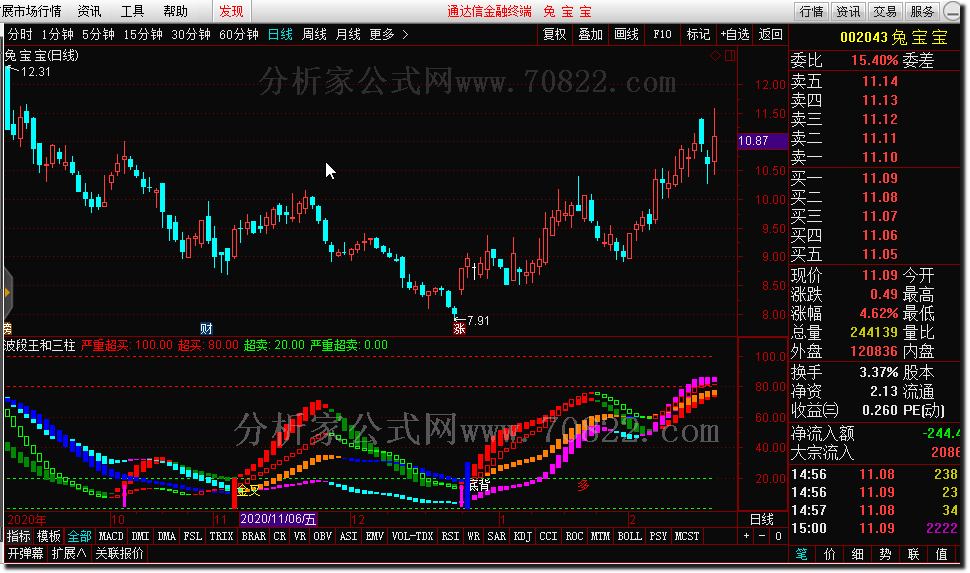Click the 0 reset button beside the indicator tabs
The image size is (970, 573).
778,536
